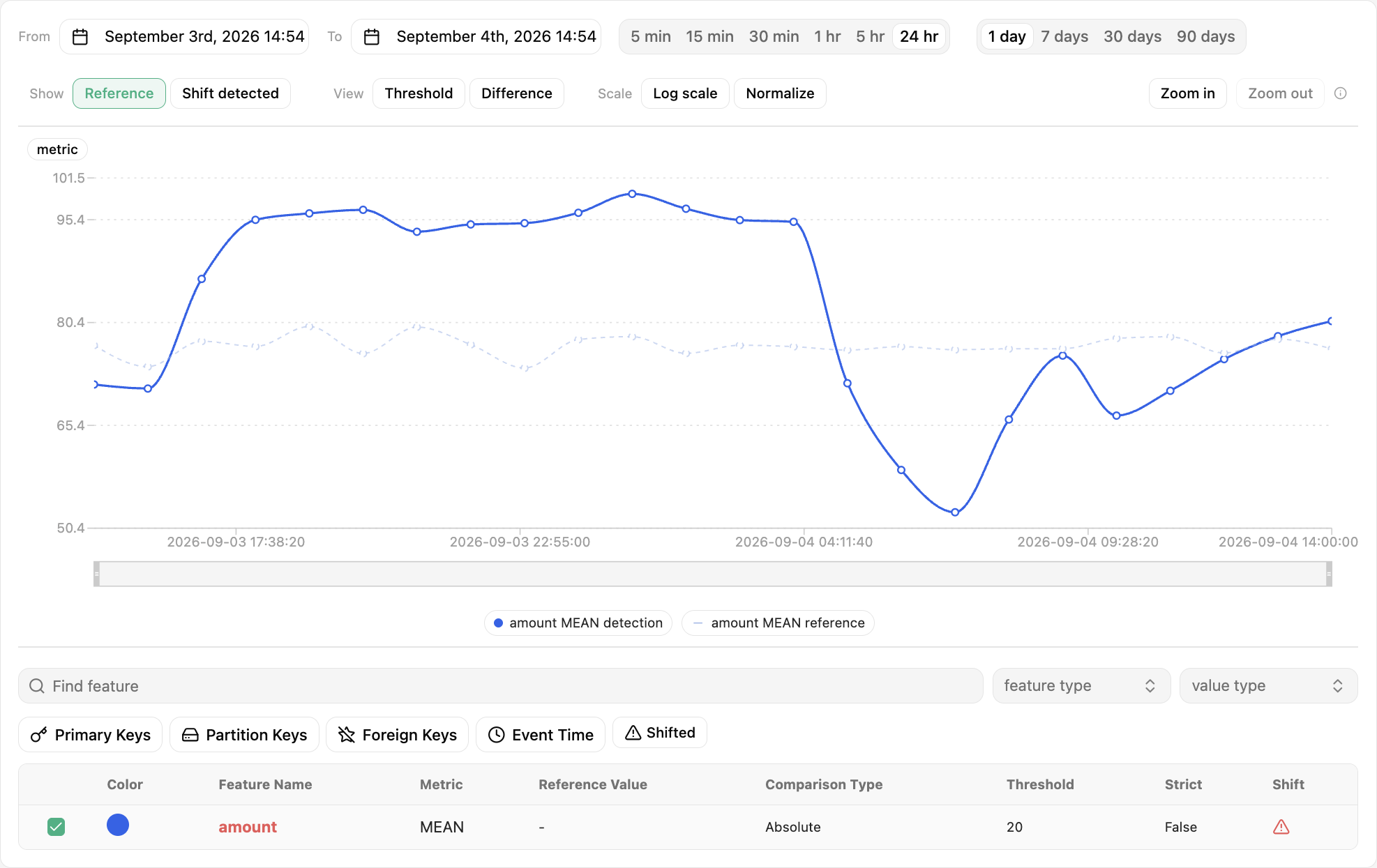Viewport: 1377px width, 868px height.
Task: Switch to the 7 days range
Action: 1064,37
